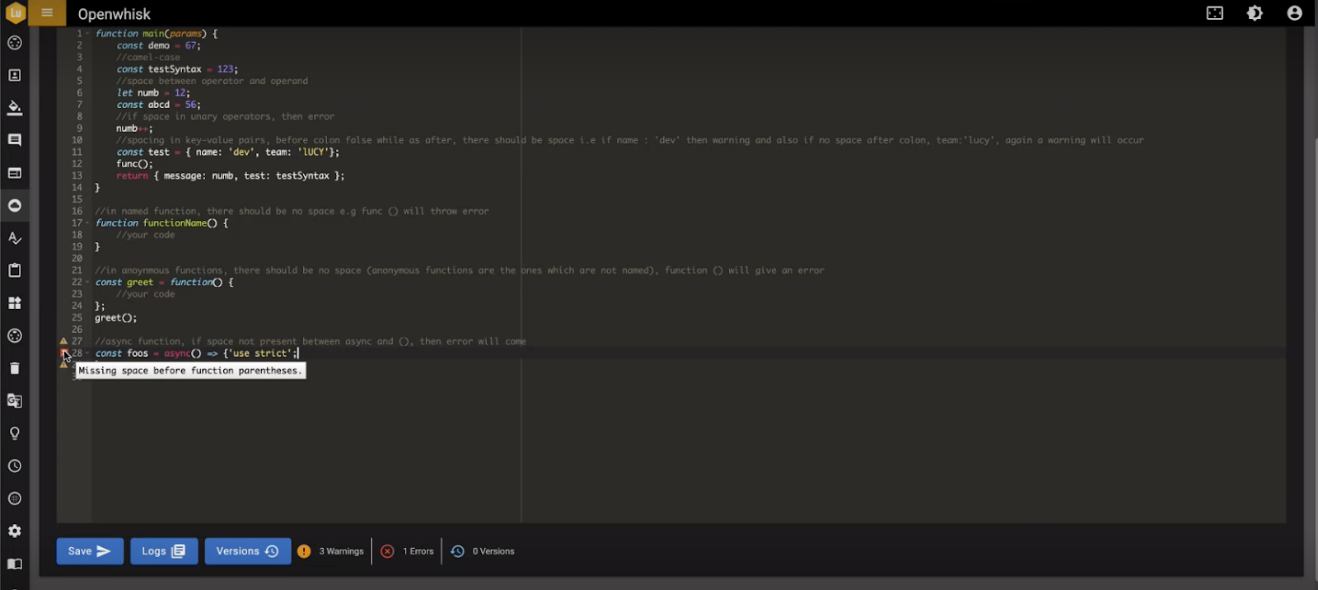Open the lightbulb sidebar icon
Screen dimensions: 1318x590
pos(14,433)
